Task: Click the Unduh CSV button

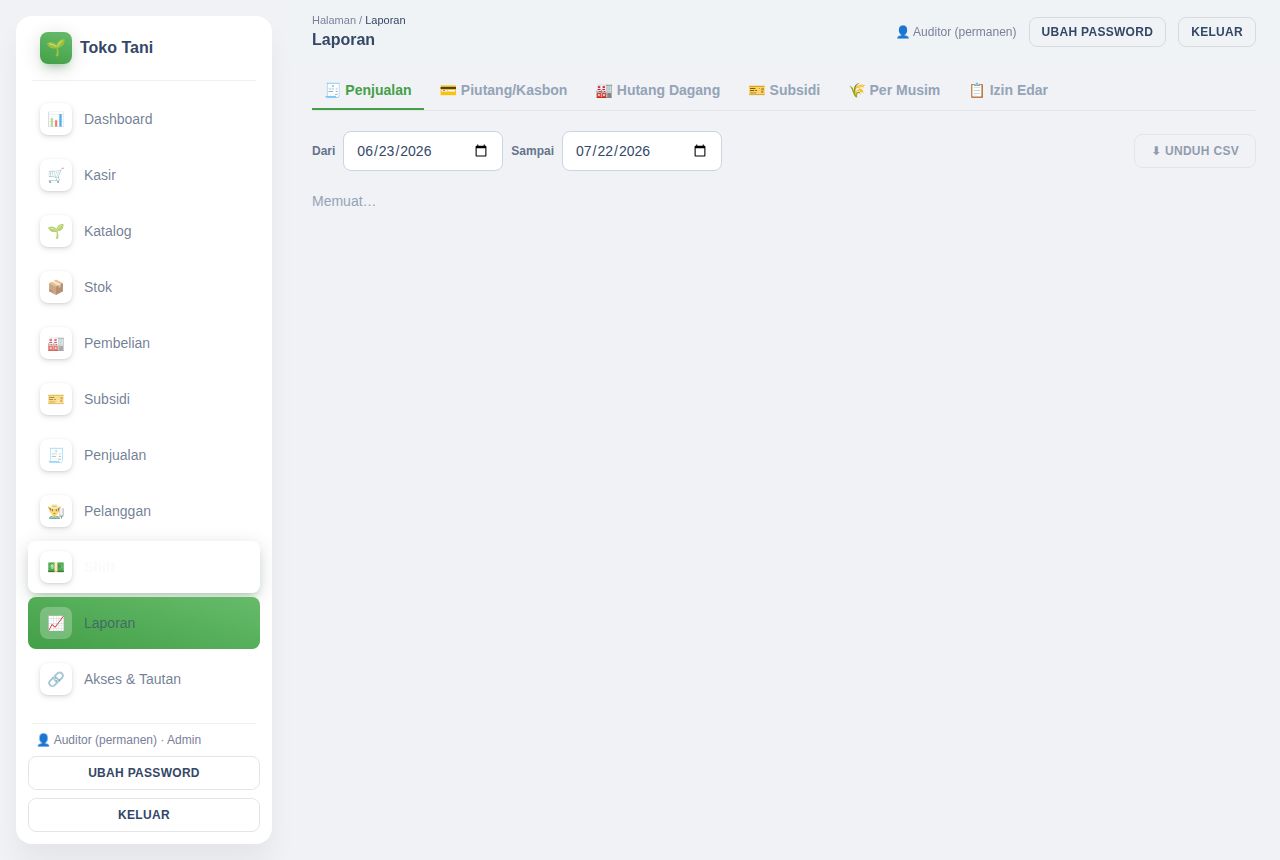Action: 1195,151
